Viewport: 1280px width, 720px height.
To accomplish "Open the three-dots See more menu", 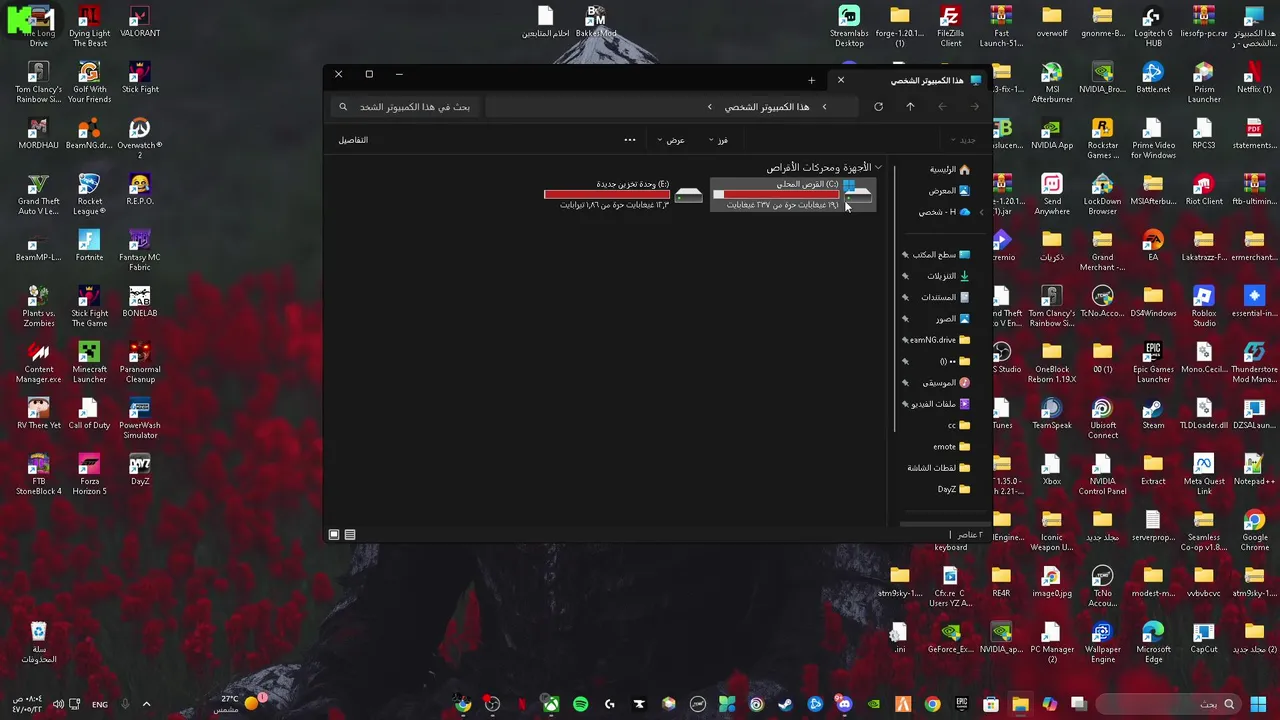I will (630, 140).
